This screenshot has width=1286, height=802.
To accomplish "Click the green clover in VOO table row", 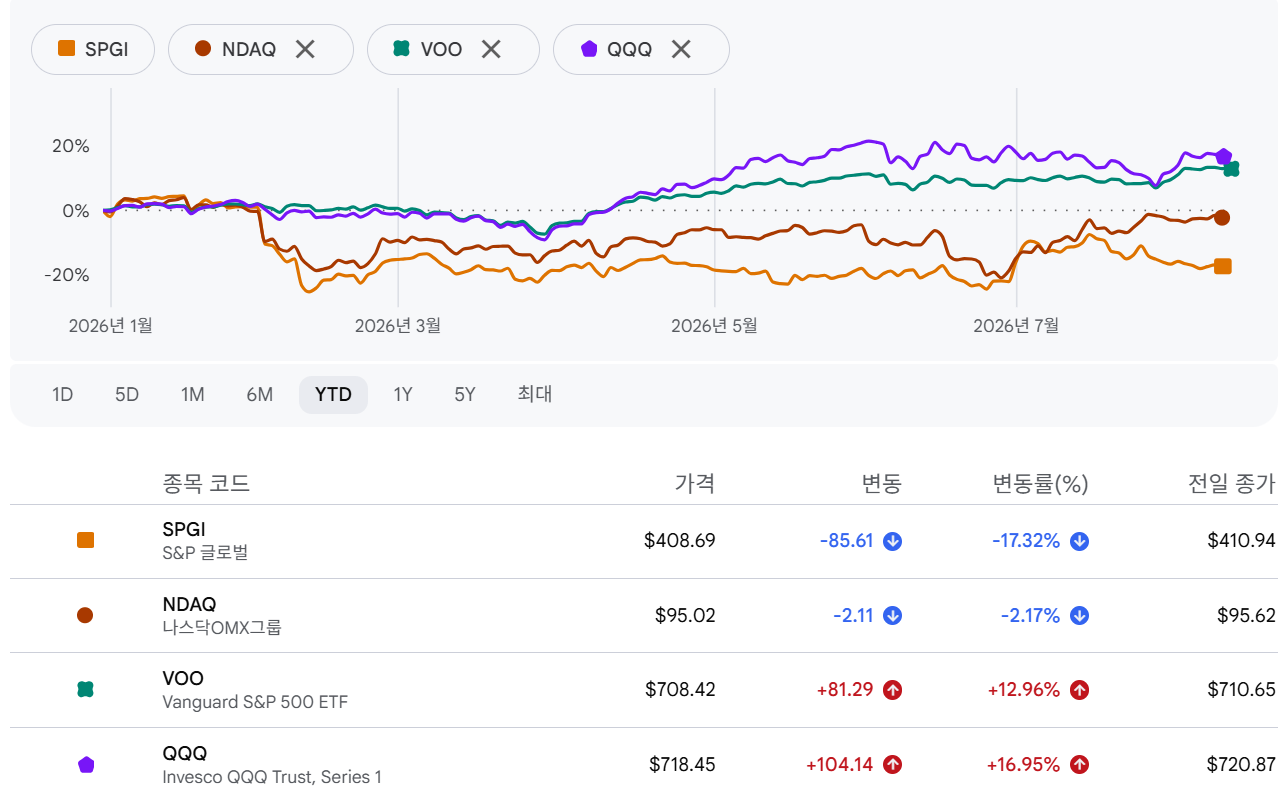I will tap(85, 690).
